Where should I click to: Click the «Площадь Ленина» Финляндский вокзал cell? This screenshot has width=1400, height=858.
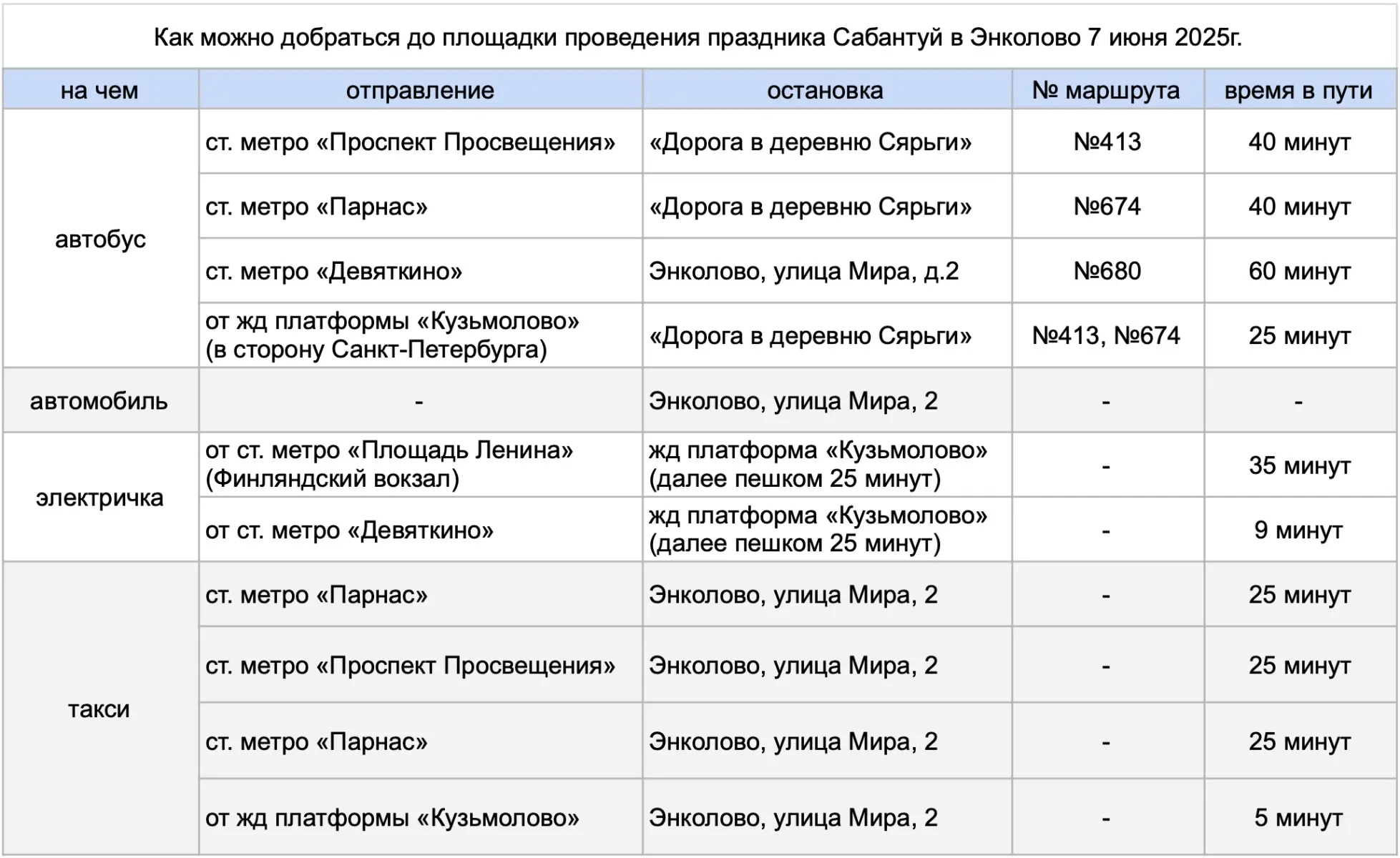click(421, 465)
